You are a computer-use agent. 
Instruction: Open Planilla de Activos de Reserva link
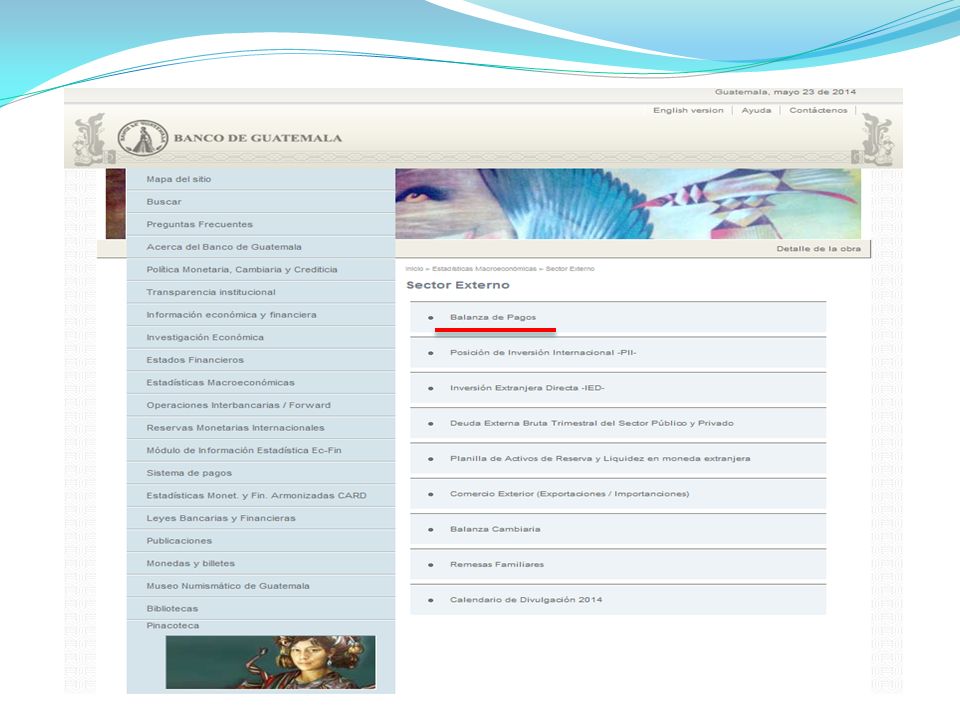click(600, 459)
